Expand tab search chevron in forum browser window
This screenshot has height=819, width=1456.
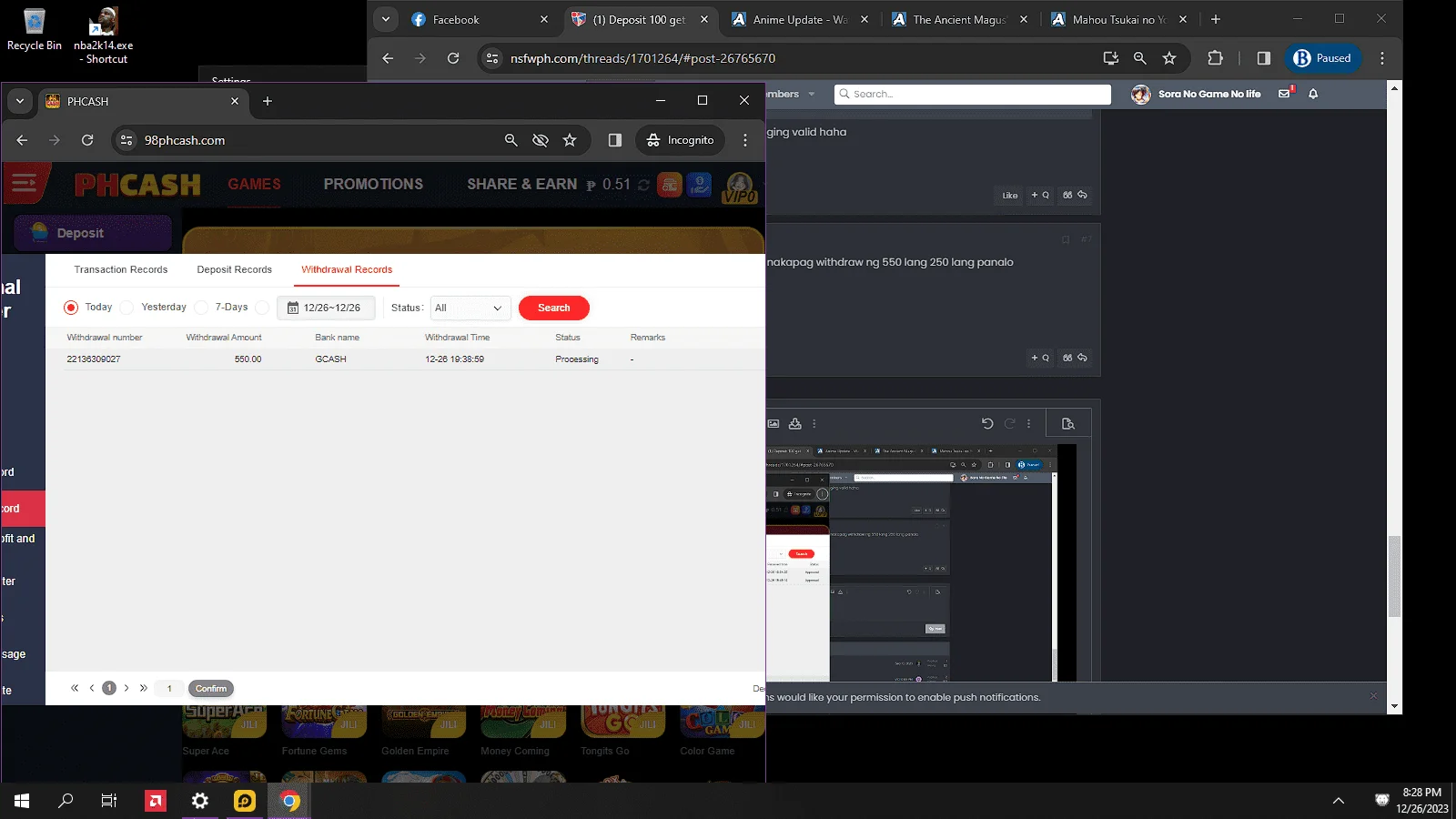click(386, 19)
